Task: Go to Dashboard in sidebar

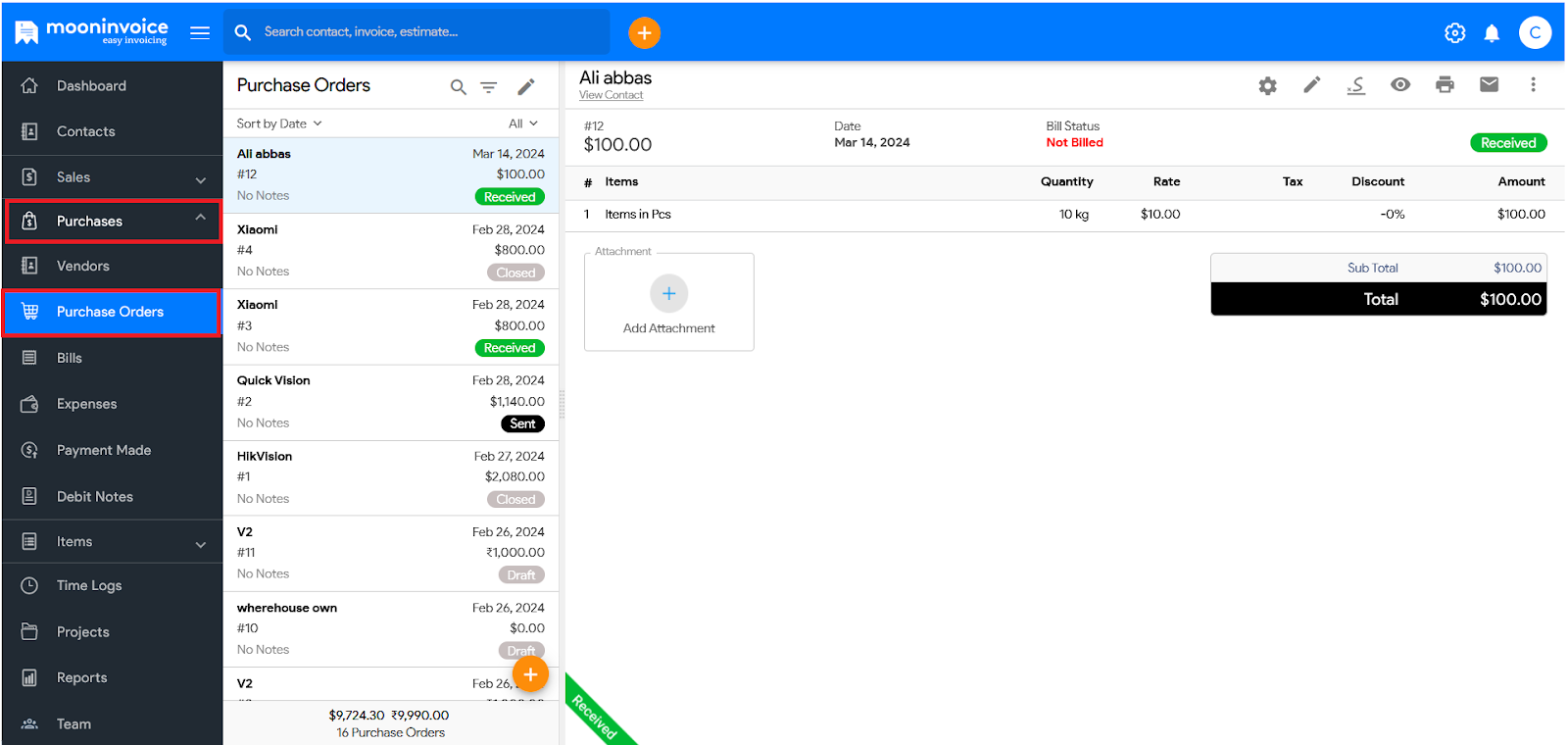Action: coord(113,85)
